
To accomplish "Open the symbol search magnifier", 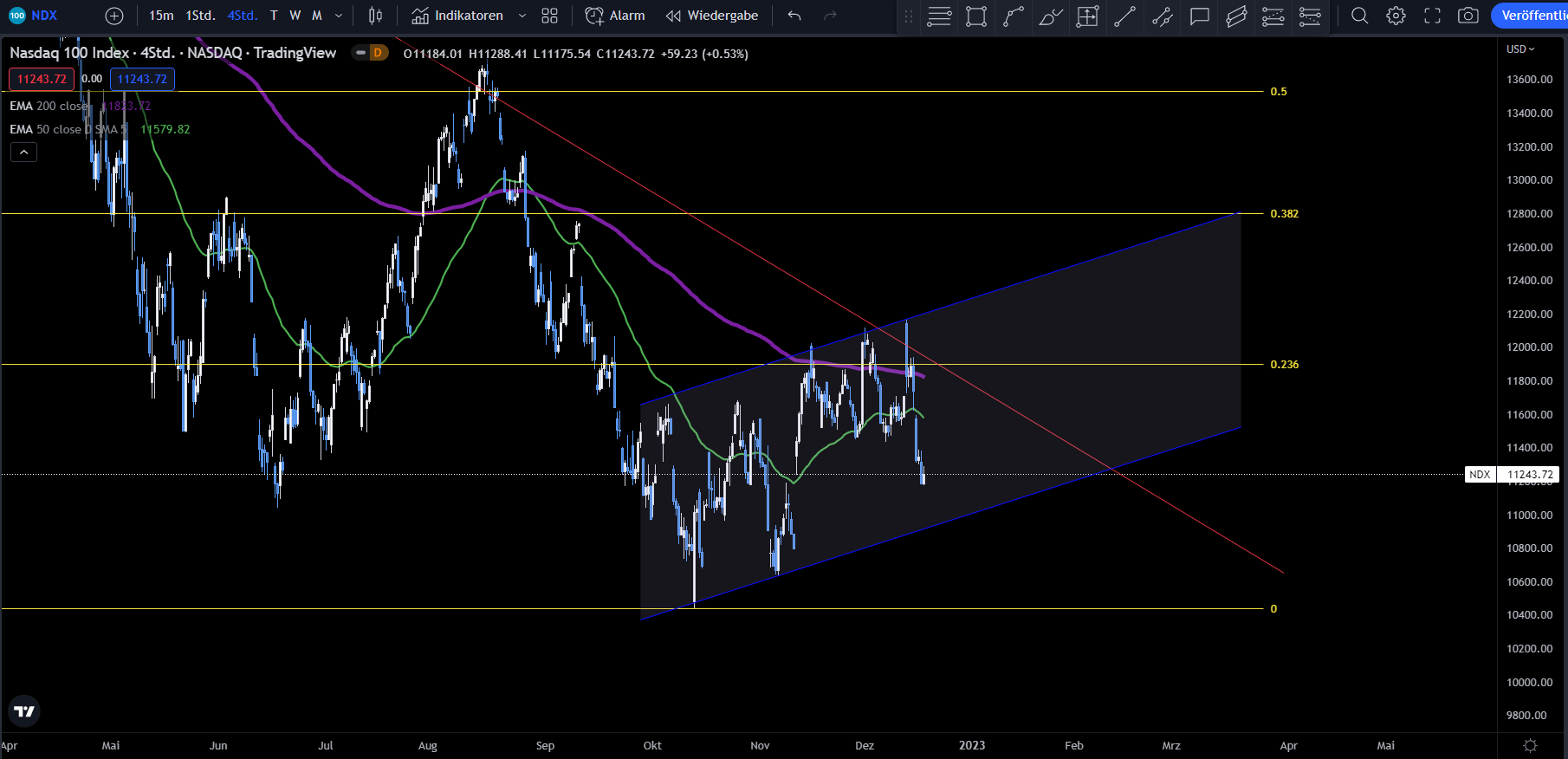I will click(x=1359, y=16).
